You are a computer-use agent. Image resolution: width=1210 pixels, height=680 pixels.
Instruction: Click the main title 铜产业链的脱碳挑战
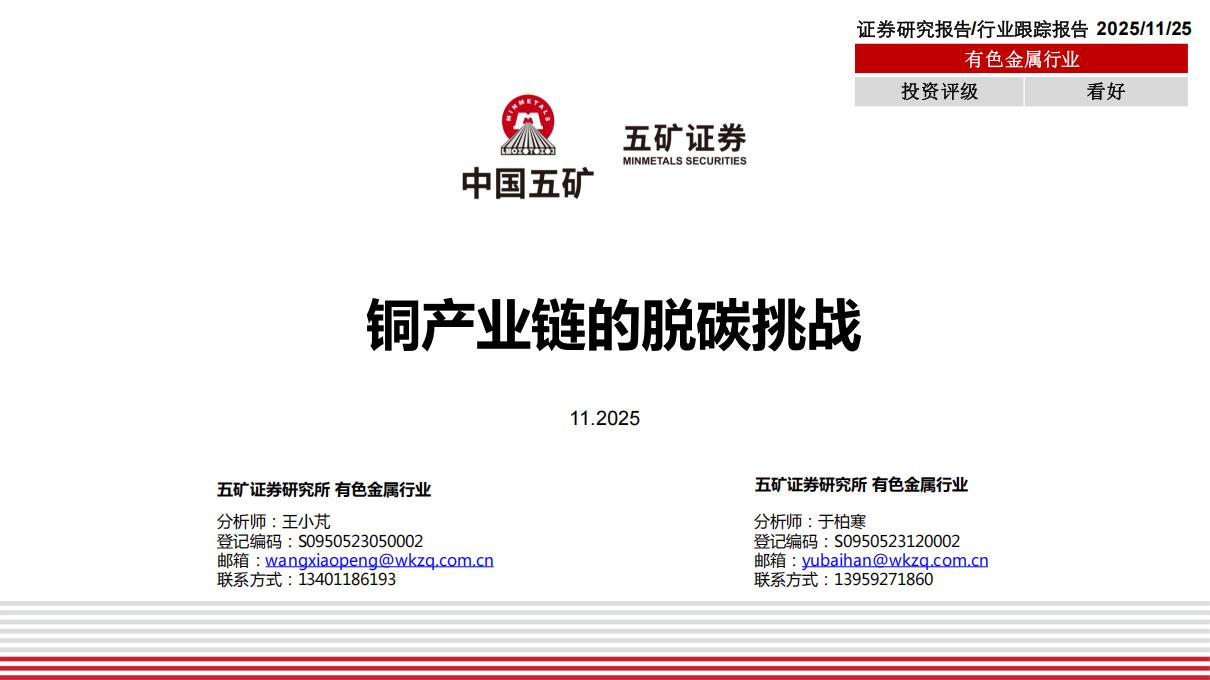pyautogui.click(x=613, y=325)
